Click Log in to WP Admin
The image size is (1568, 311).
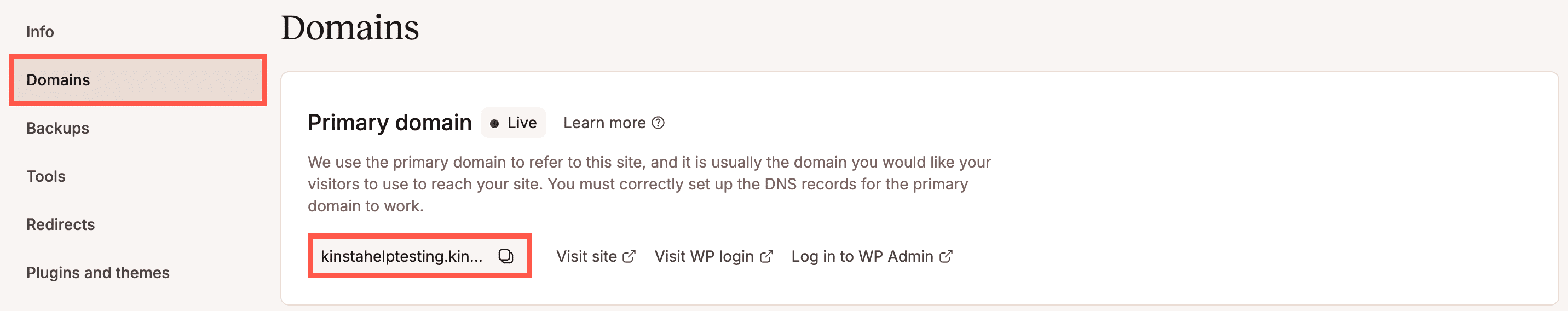862,256
